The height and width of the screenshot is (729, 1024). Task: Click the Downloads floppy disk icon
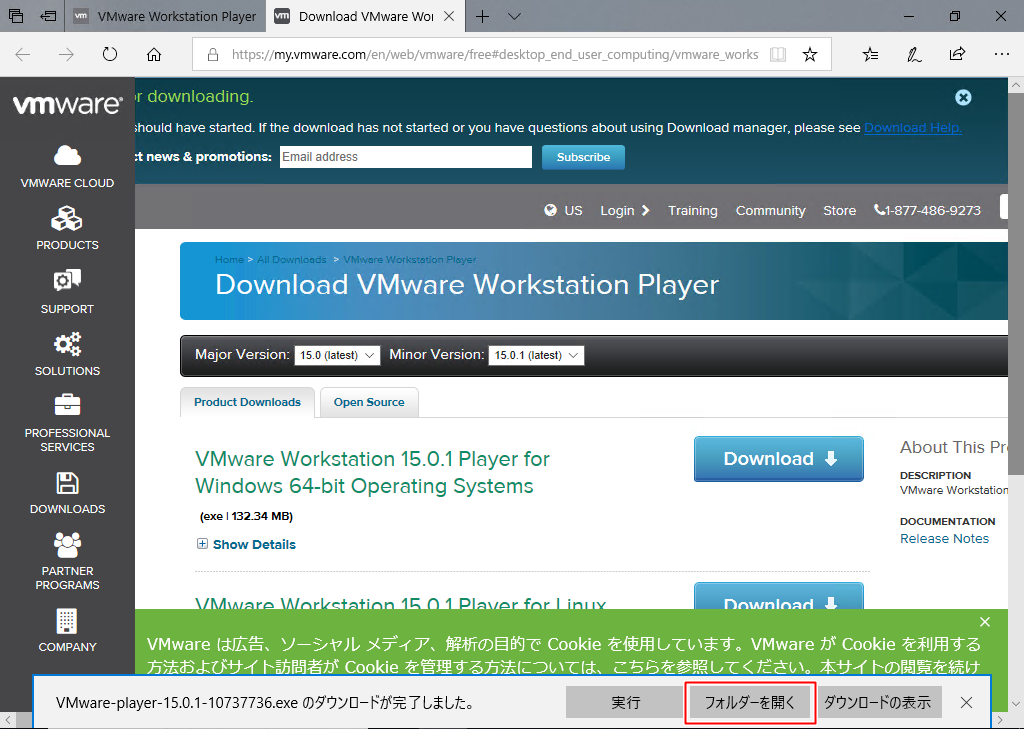(67, 484)
